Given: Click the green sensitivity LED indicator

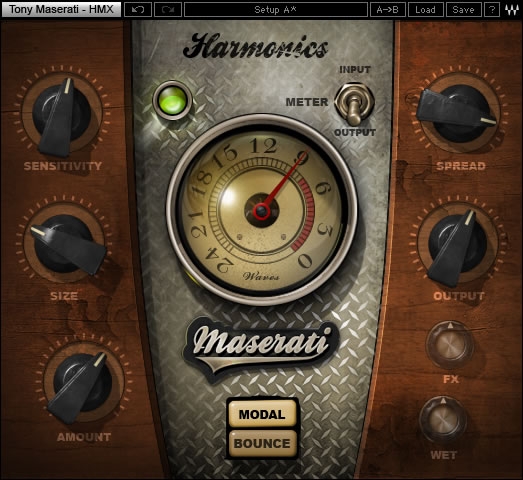Looking at the screenshot, I should (x=172, y=100).
